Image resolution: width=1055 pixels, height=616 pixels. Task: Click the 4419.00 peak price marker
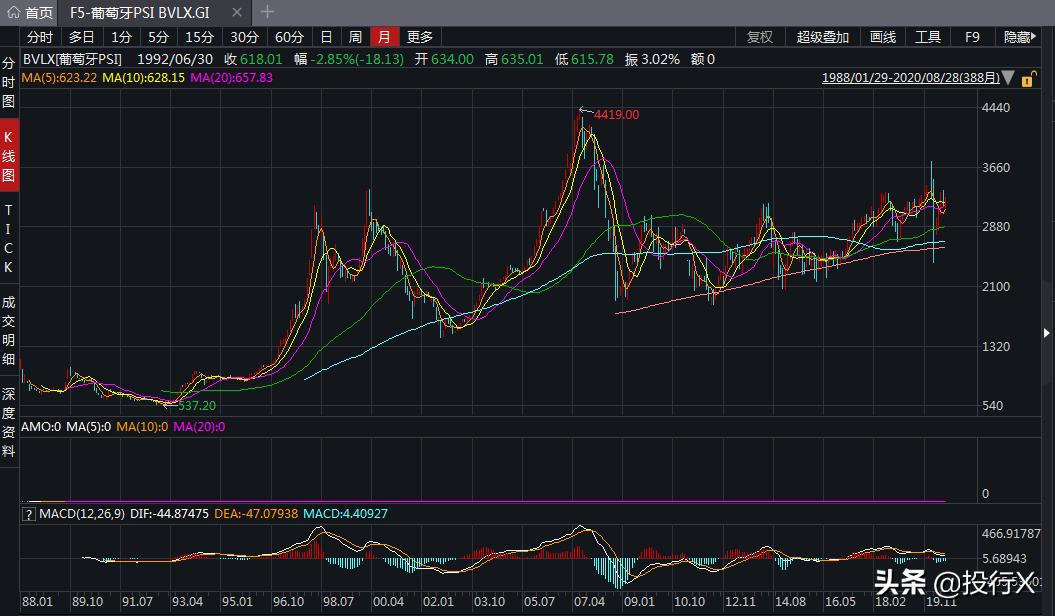(616, 115)
